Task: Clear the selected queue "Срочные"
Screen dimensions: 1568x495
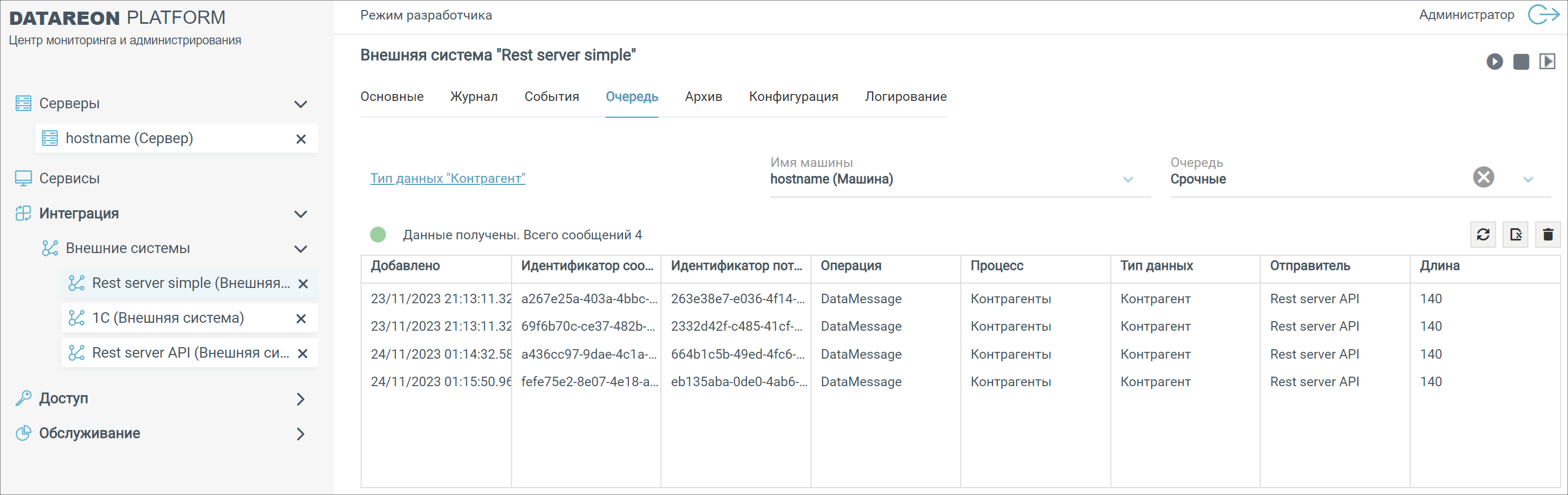Action: tap(1484, 177)
